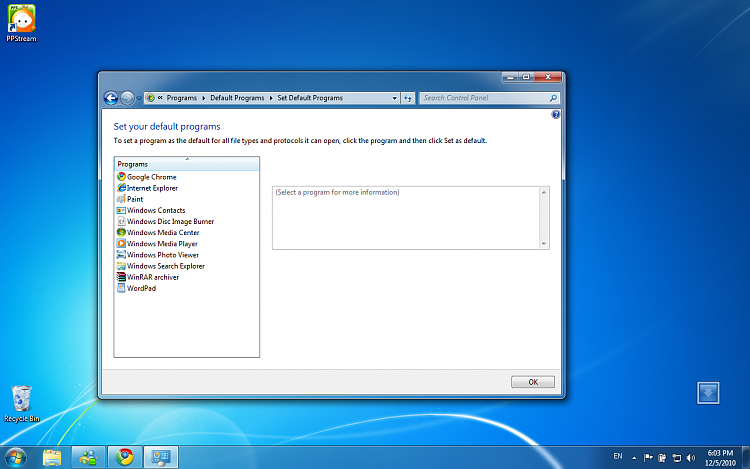This screenshot has height=469, width=750.
Task: Select the Windows Photo Viewer icon
Action: (121, 255)
